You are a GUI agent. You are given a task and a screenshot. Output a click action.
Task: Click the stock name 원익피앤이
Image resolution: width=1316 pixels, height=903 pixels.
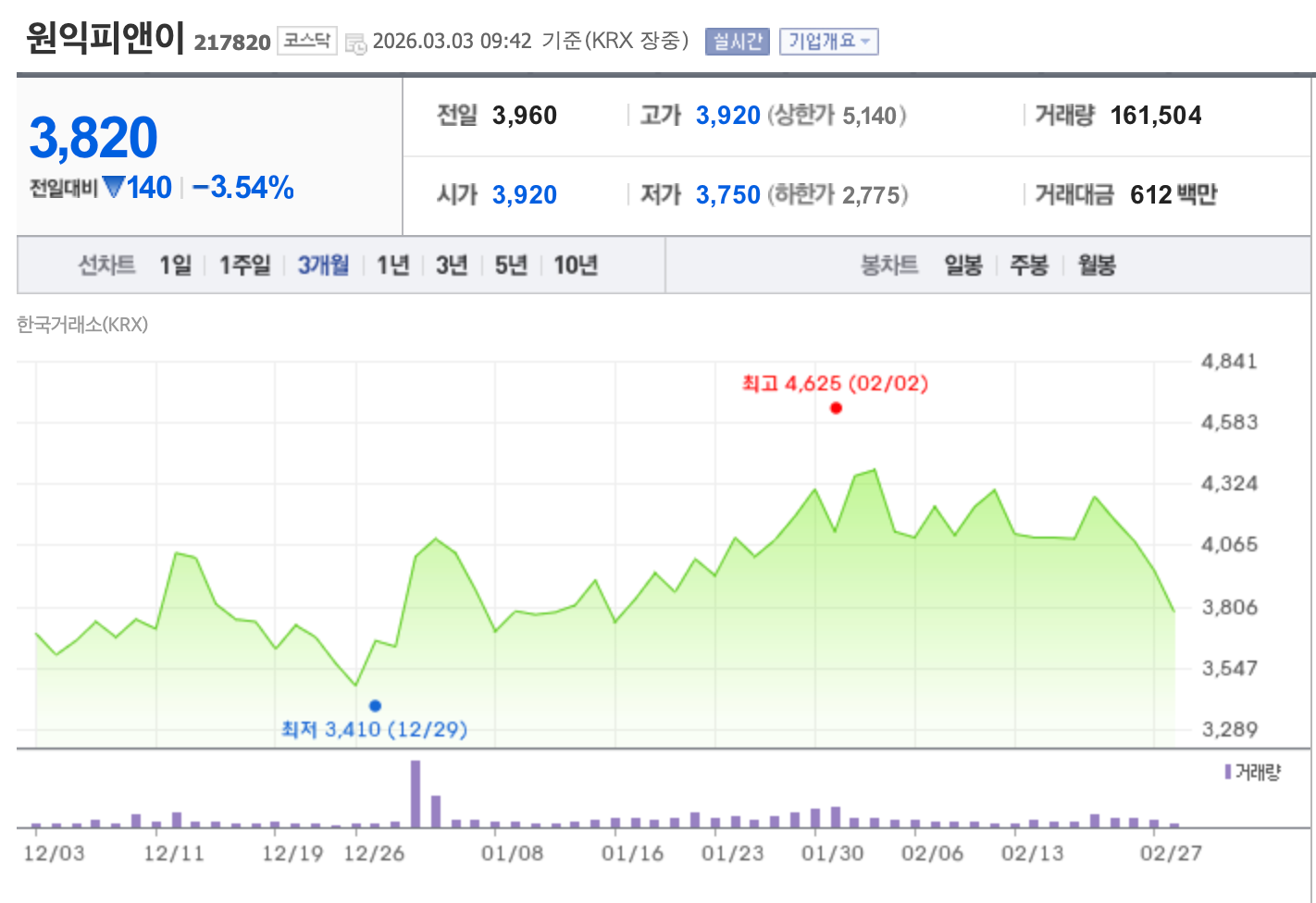pos(106,38)
